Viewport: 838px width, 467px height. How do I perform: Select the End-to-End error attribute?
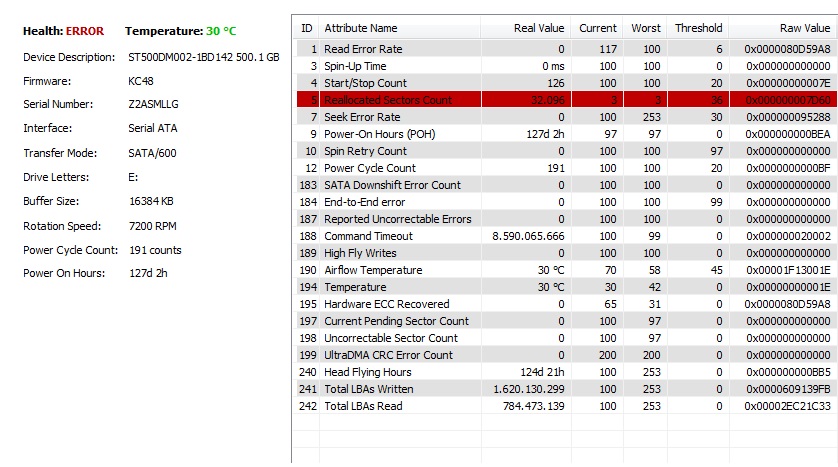[565, 202]
